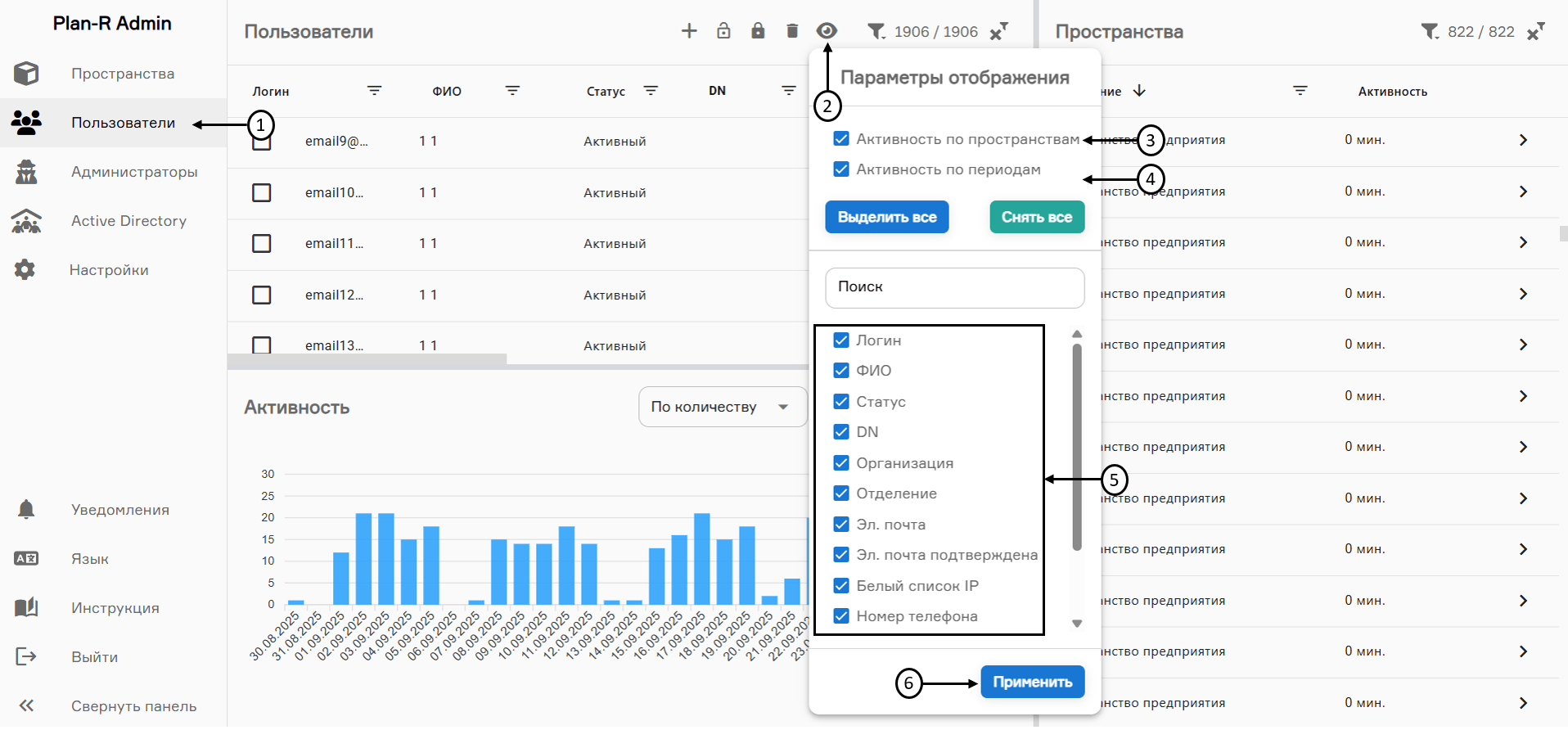Toggle the Эл. почта column checkbox
Screen dimensions: 1568x730
[x=841, y=525]
